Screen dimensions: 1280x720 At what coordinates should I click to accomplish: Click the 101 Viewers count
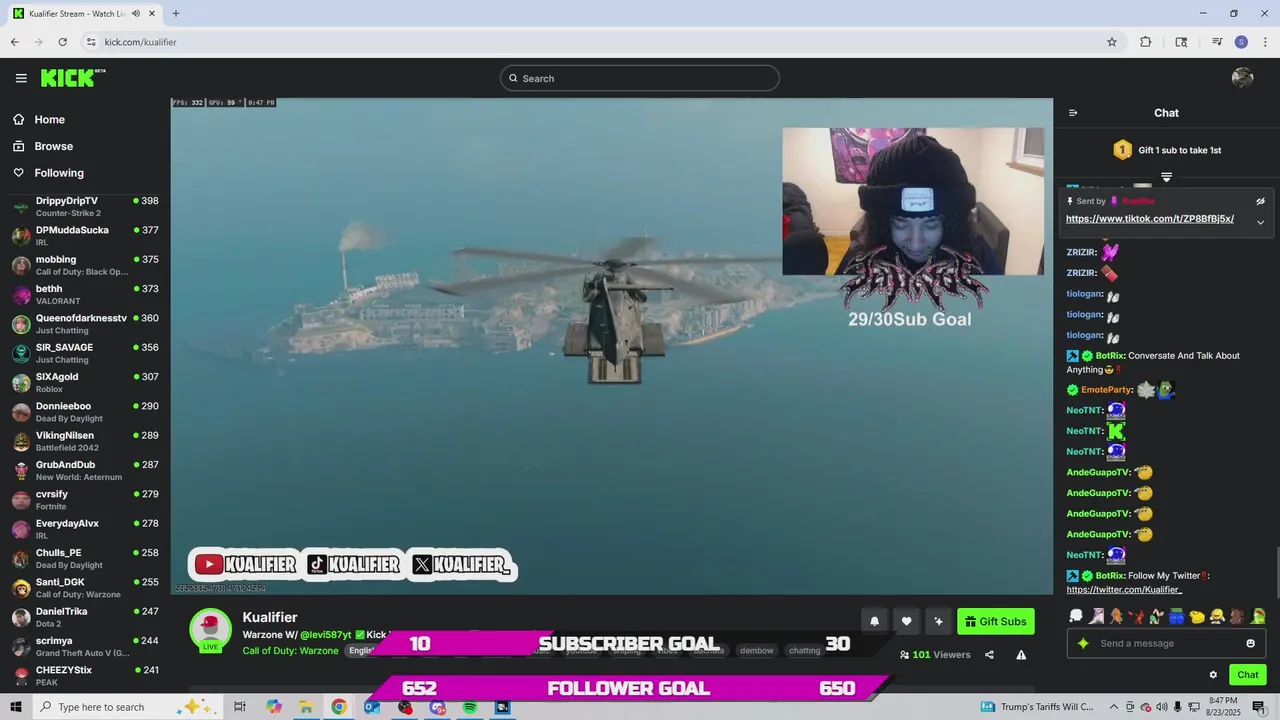[935, 655]
